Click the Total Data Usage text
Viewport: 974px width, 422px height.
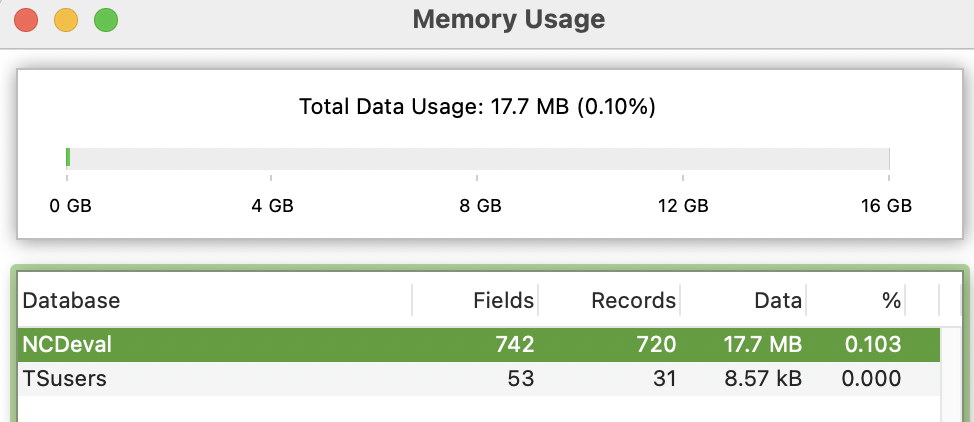point(477,105)
